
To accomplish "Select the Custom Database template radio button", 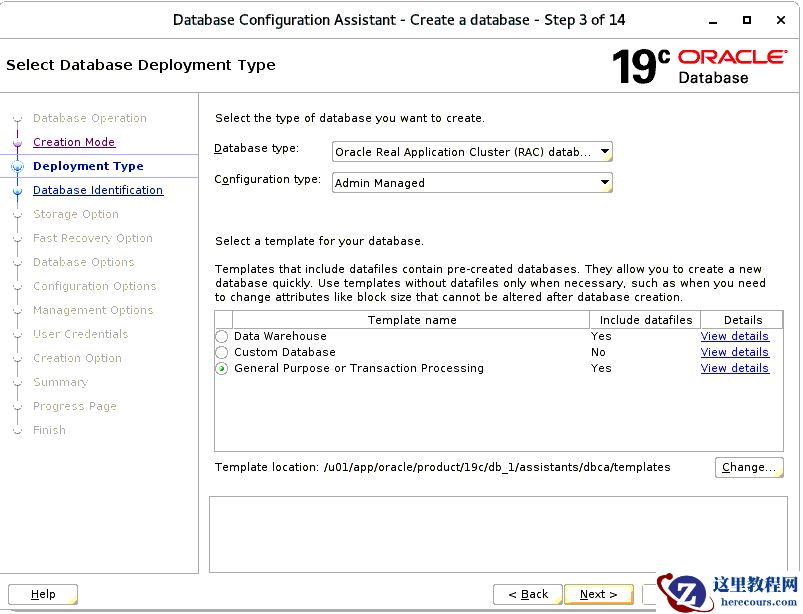I will click(x=222, y=352).
